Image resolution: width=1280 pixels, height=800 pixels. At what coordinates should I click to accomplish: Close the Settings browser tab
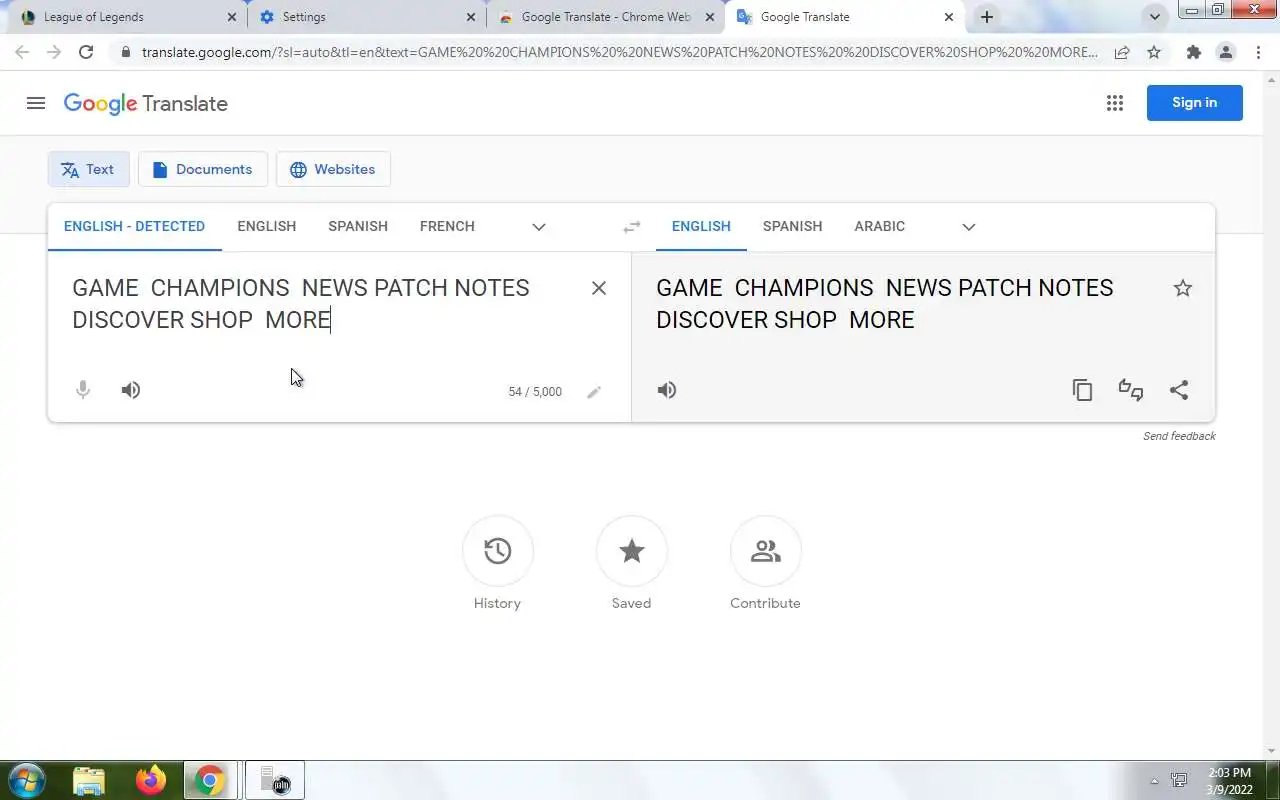pyautogui.click(x=471, y=17)
